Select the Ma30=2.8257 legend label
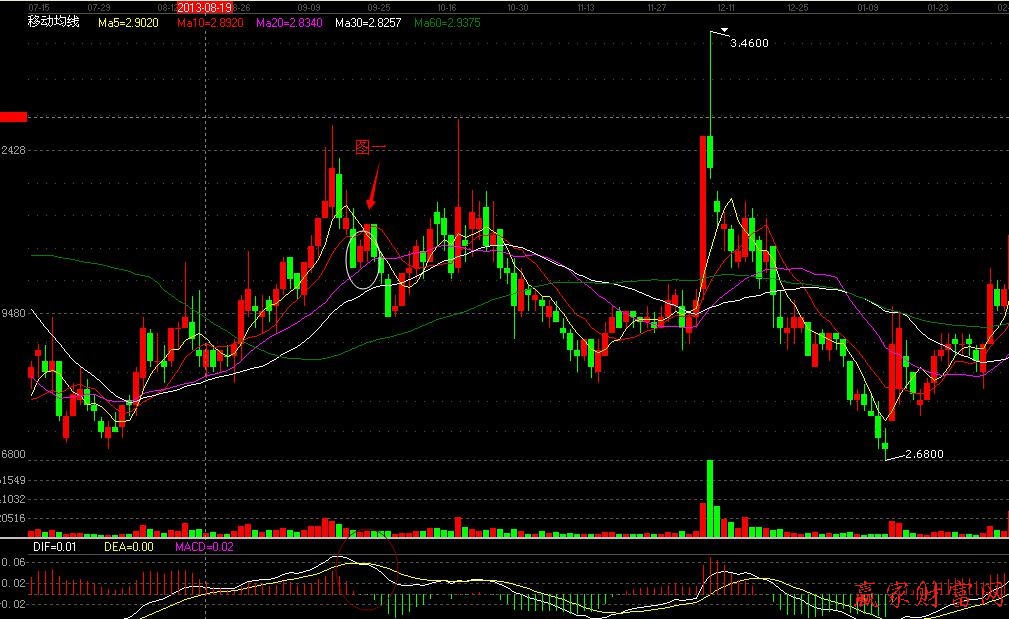 [368, 22]
